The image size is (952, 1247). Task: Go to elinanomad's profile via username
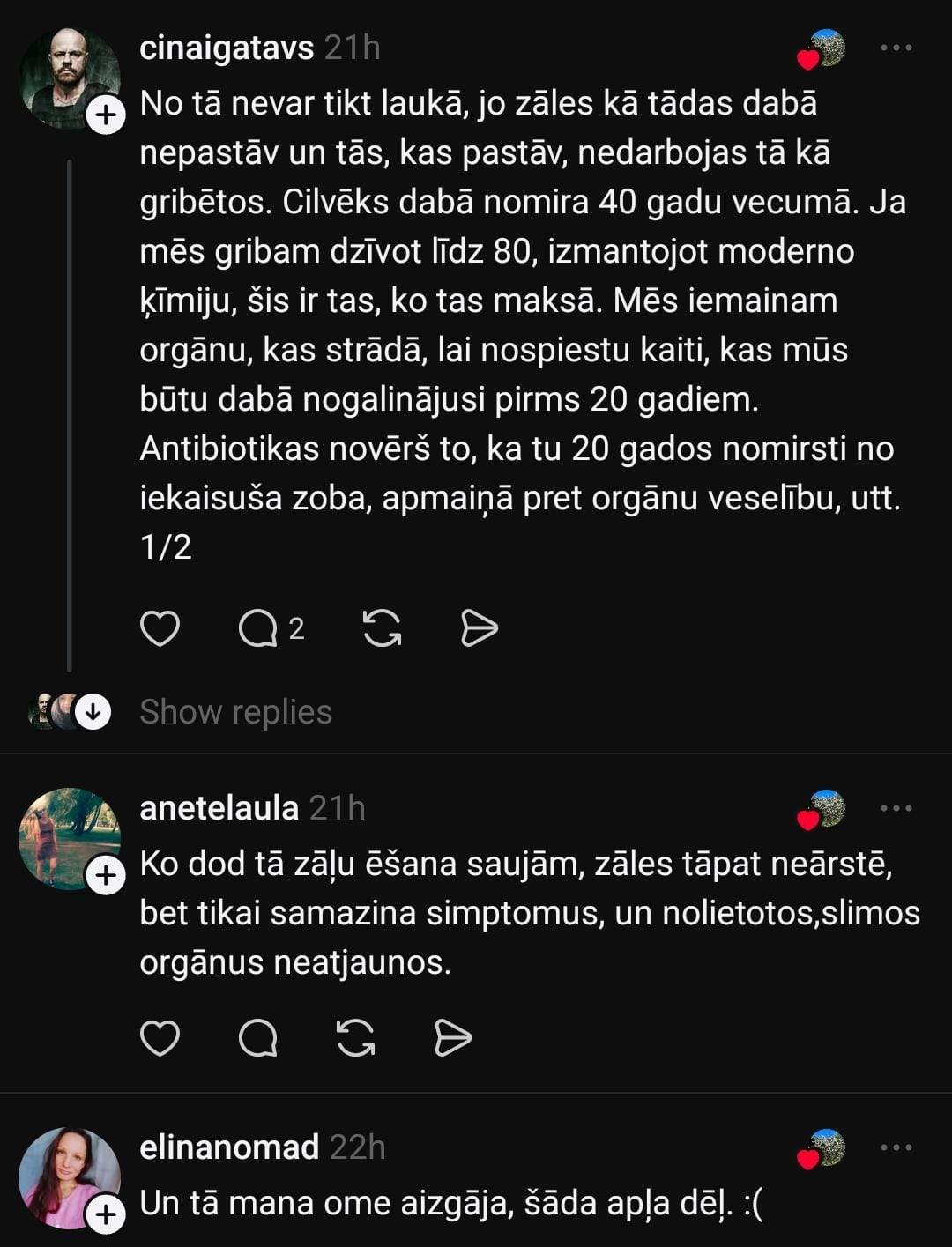[229, 1147]
